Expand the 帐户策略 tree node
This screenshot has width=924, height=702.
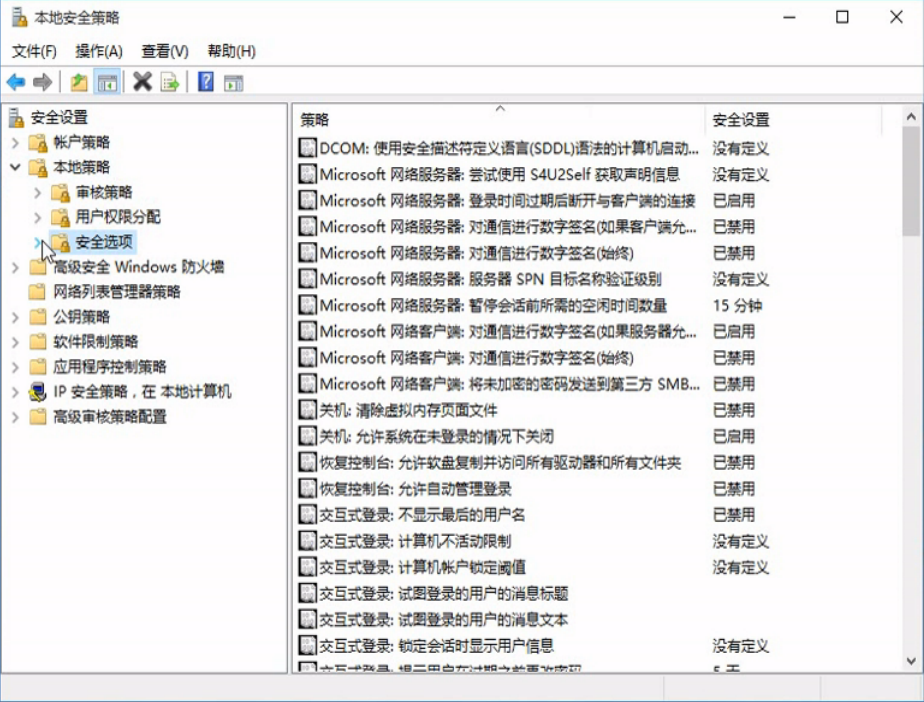pos(15,143)
